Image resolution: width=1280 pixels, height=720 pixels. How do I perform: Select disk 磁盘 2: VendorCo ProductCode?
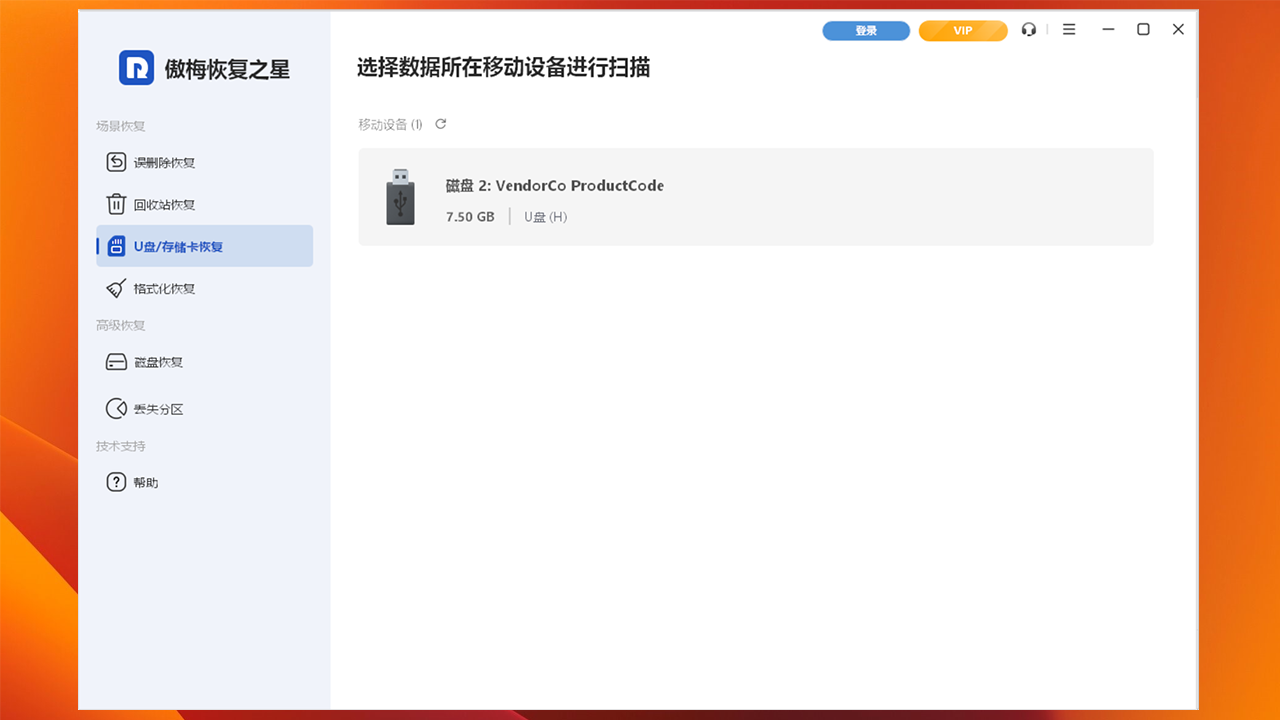tap(755, 197)
